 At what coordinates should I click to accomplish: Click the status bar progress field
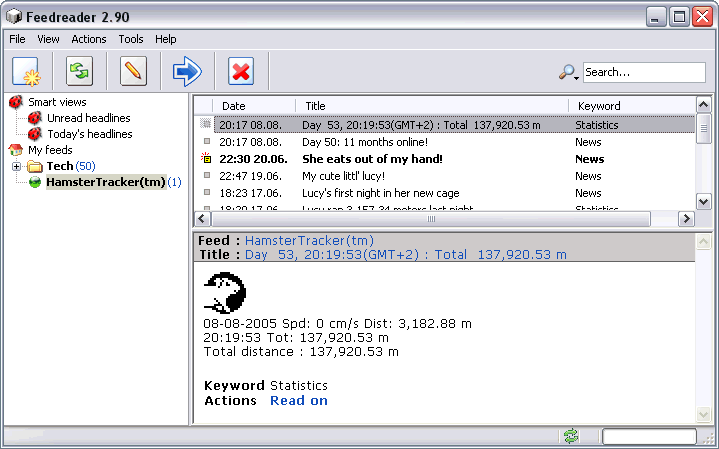649,436
